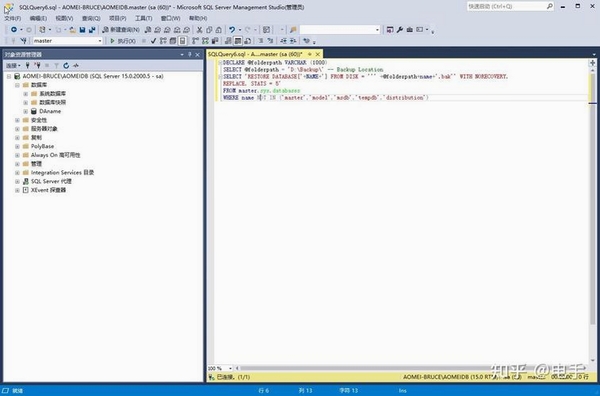
Task: Click the Navigate Backward circle icon
Action: point(14,30)
